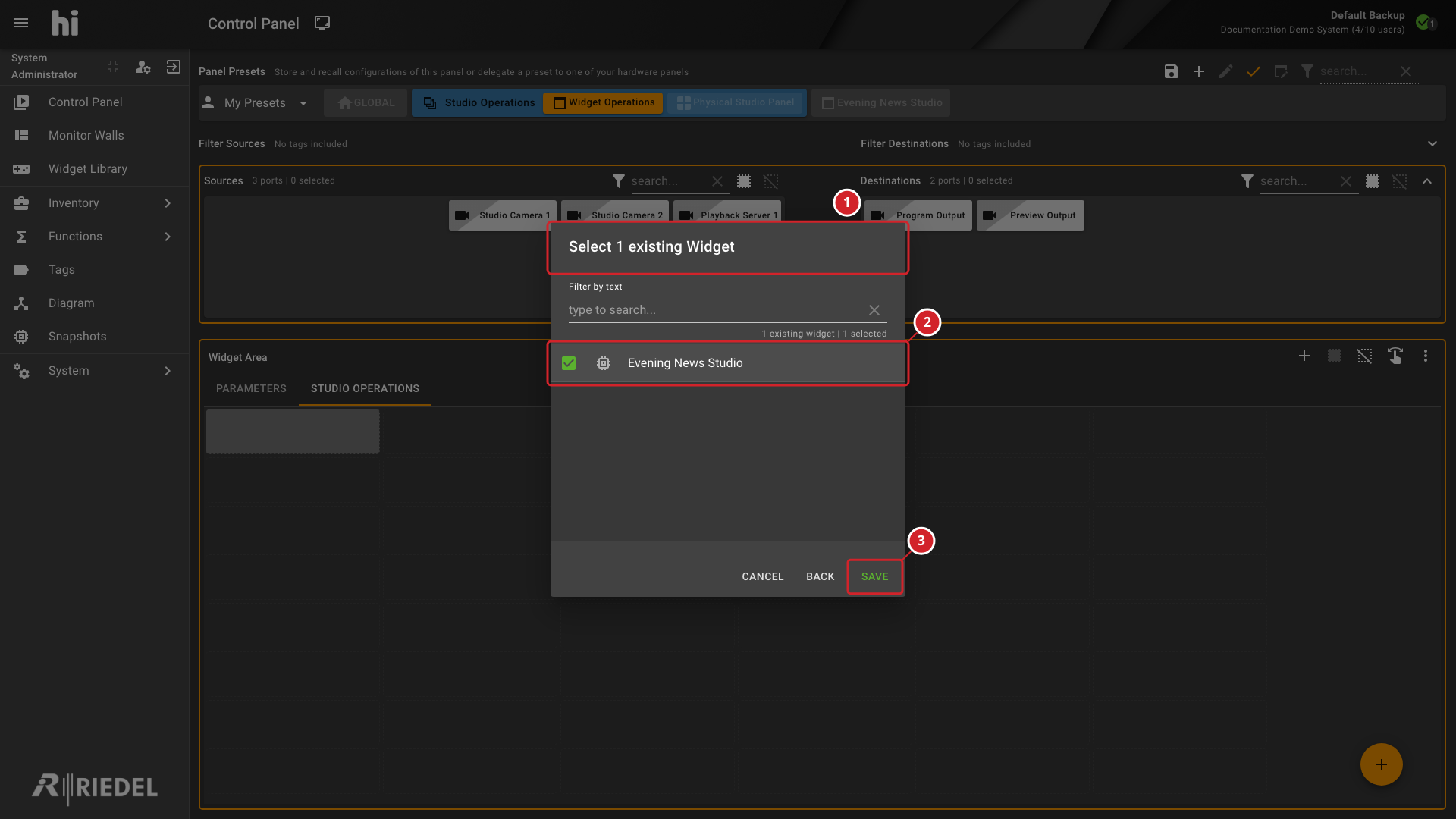Add widget with plus icon in Widget Area
Viewport: 1456px width, 819px height.
[1304, 356]
